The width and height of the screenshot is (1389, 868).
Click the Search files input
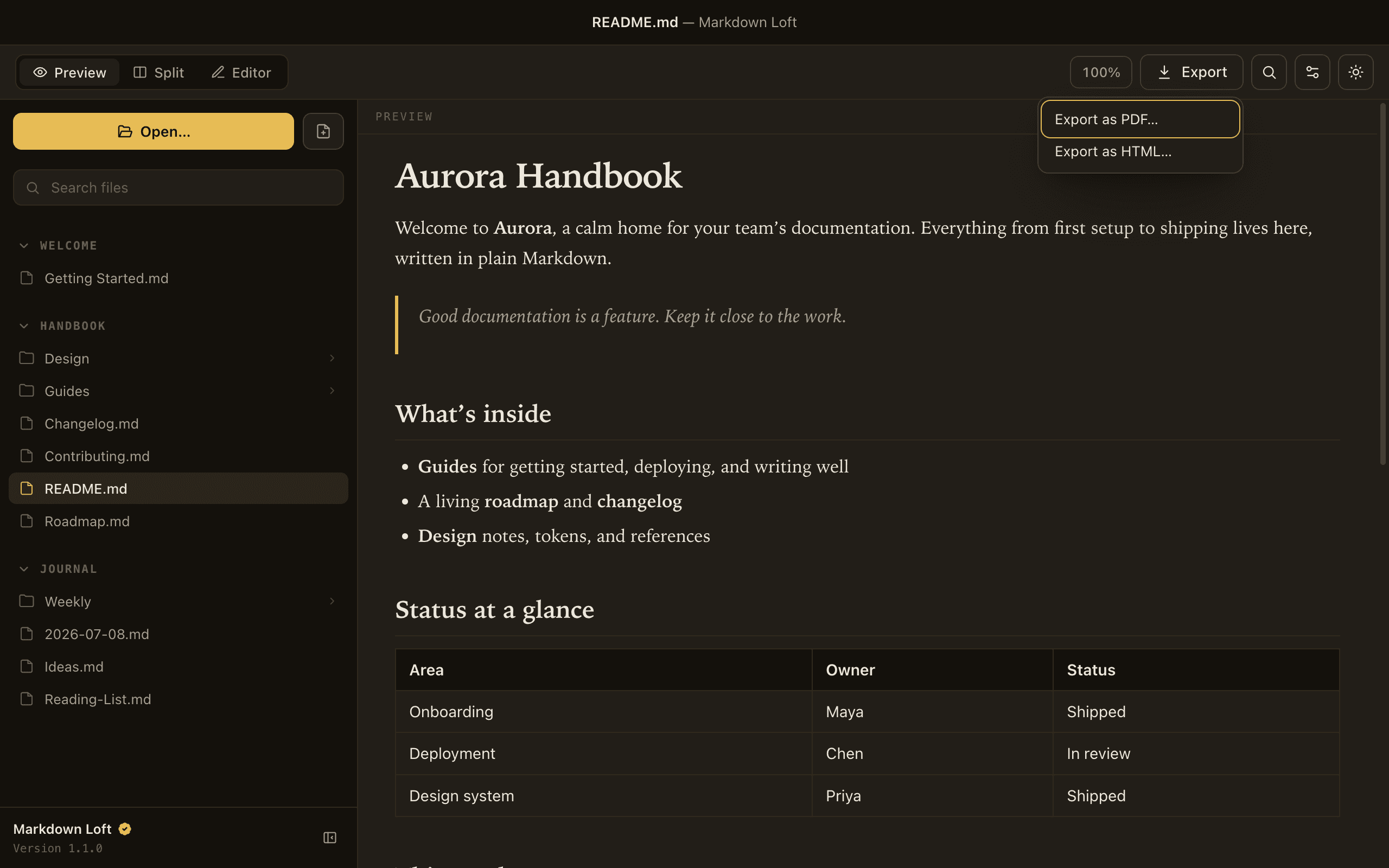pos(178,188)
